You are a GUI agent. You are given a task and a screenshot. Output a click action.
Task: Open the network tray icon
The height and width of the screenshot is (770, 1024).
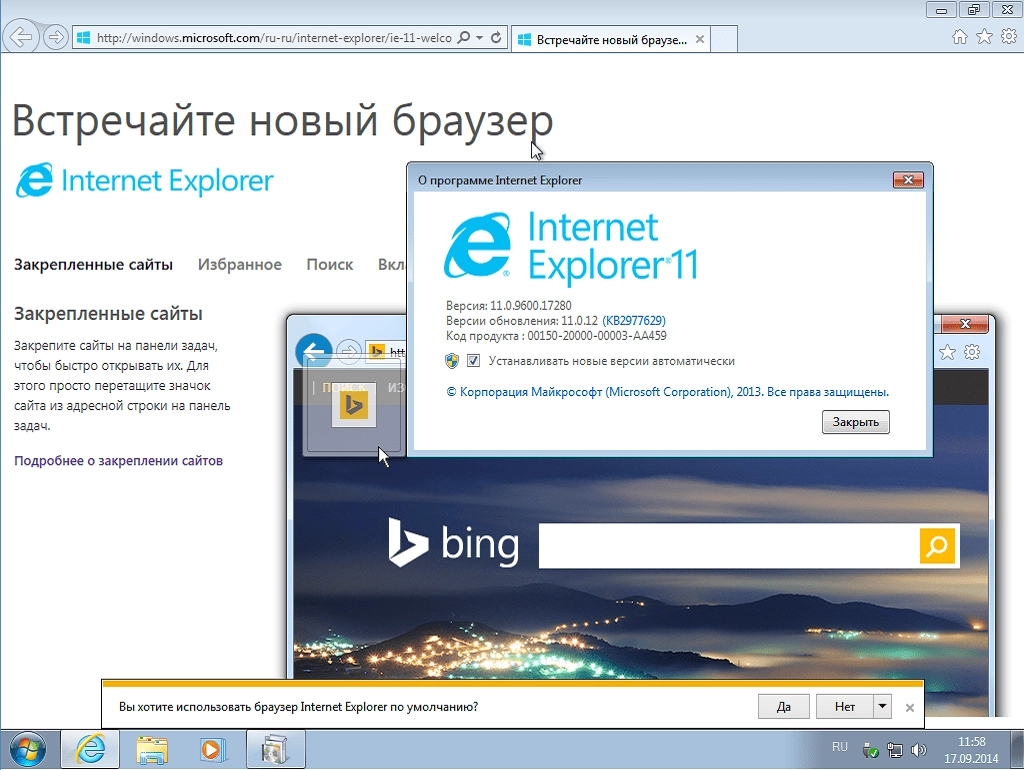[x=895, y=750]
